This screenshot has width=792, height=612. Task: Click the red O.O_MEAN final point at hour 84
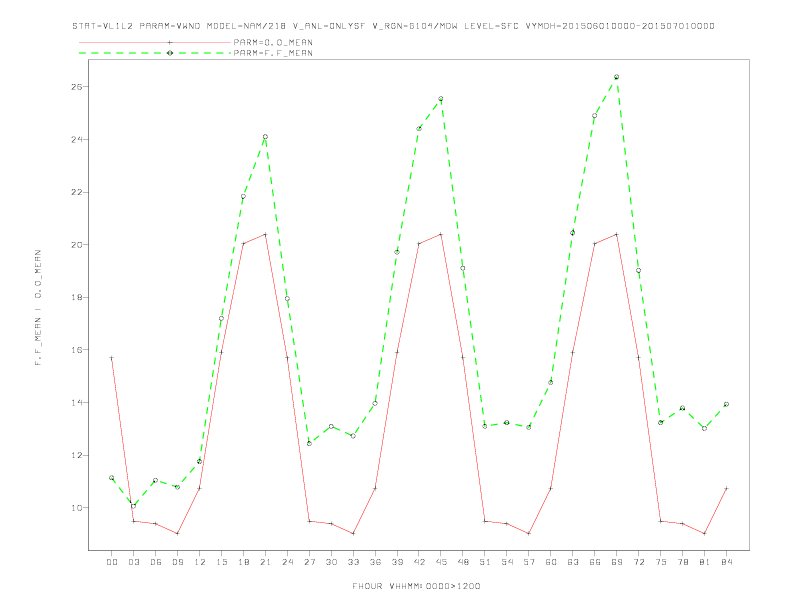(x=726, y=488)
